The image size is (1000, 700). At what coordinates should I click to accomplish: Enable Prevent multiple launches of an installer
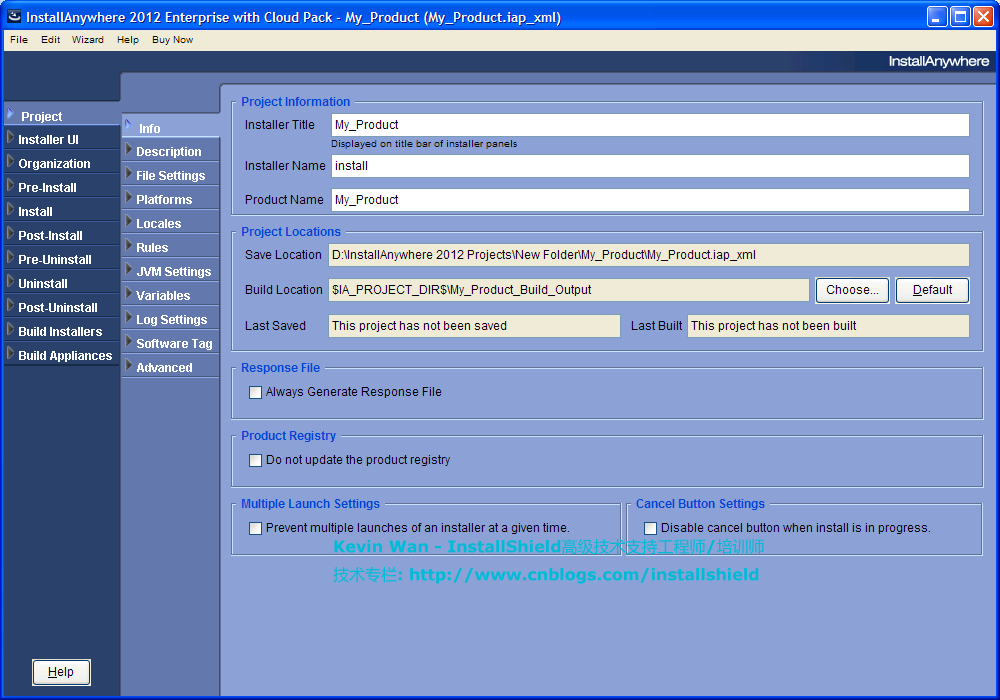pos(255,528)
